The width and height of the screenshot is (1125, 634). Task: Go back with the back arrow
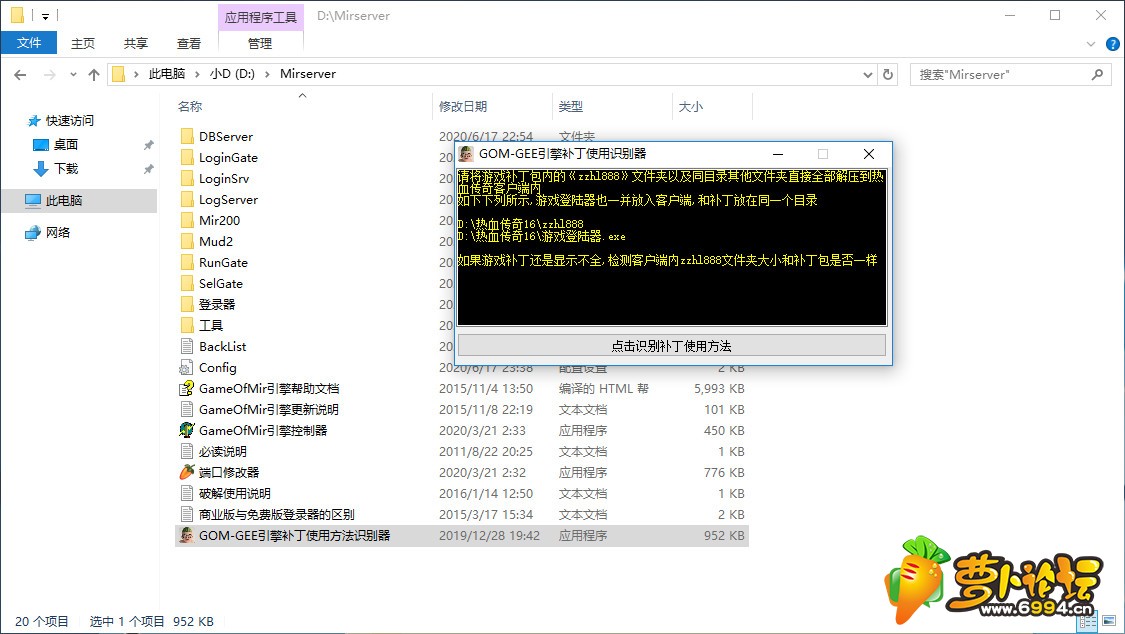tap(20, 75)
